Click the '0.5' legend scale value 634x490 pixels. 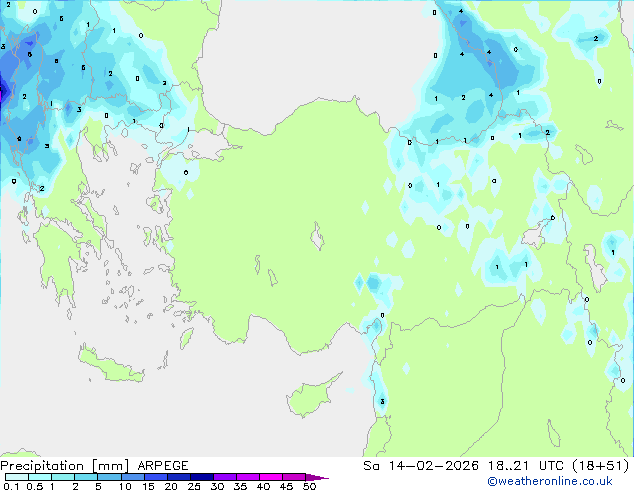(34, 486)
